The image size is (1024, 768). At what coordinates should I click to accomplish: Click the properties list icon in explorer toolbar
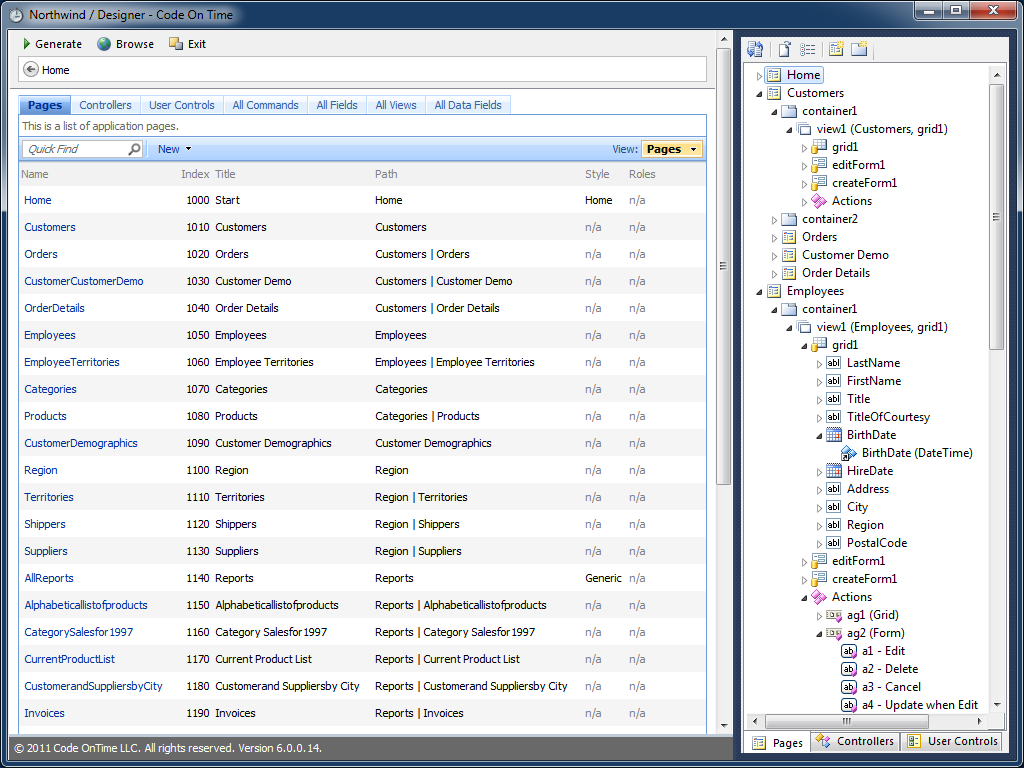click(807, 49)
